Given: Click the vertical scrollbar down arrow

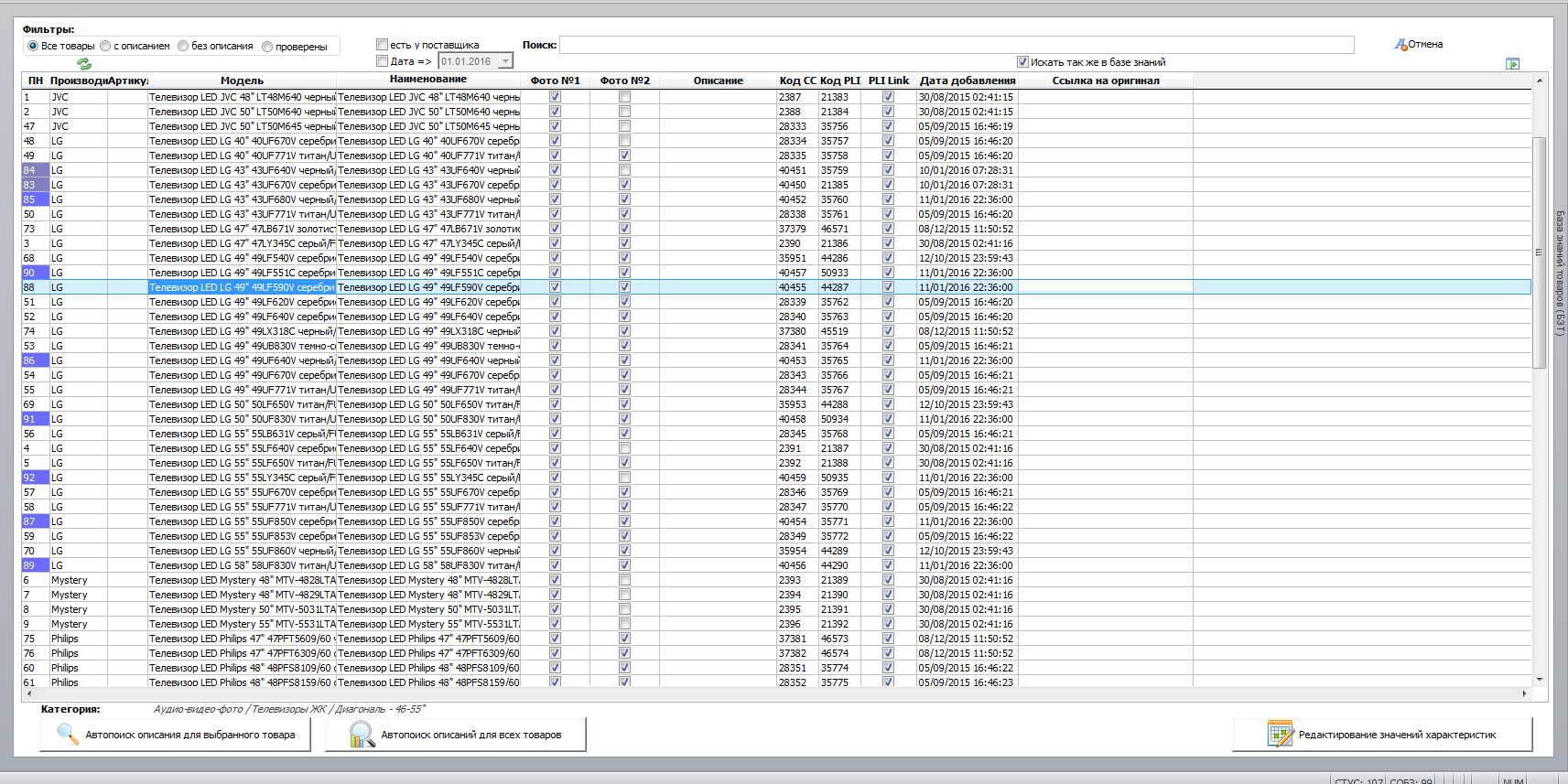Looking at the screenshot, I should [1539, 679].
